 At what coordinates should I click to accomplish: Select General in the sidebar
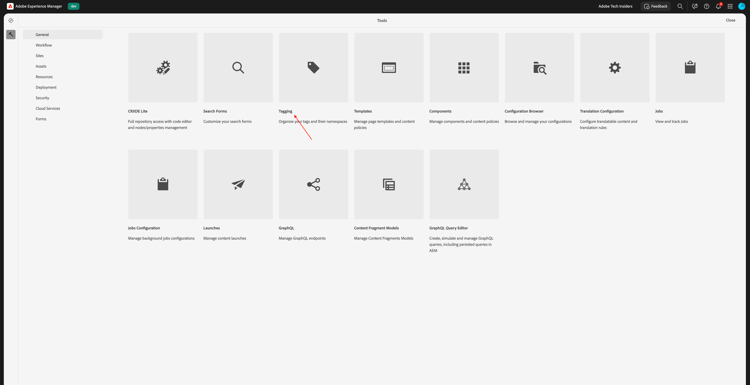coord(63,34)
